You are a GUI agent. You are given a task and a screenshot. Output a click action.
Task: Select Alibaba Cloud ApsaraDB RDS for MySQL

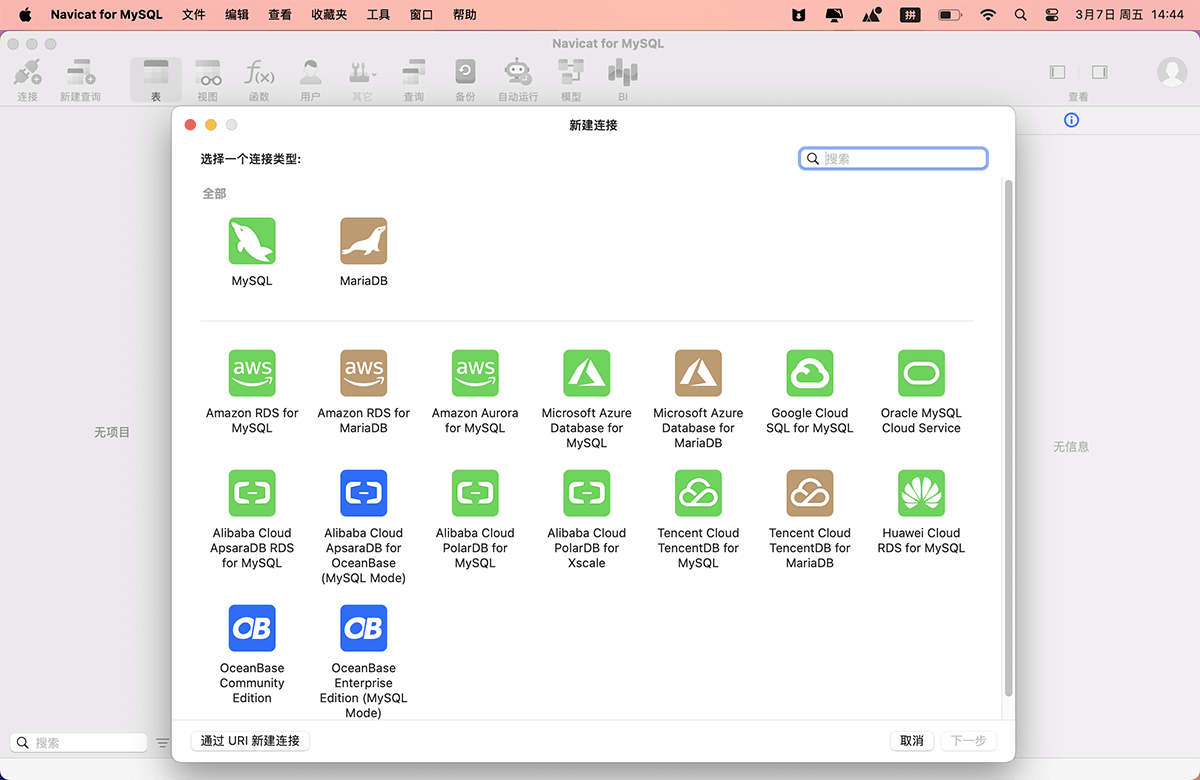252,493
